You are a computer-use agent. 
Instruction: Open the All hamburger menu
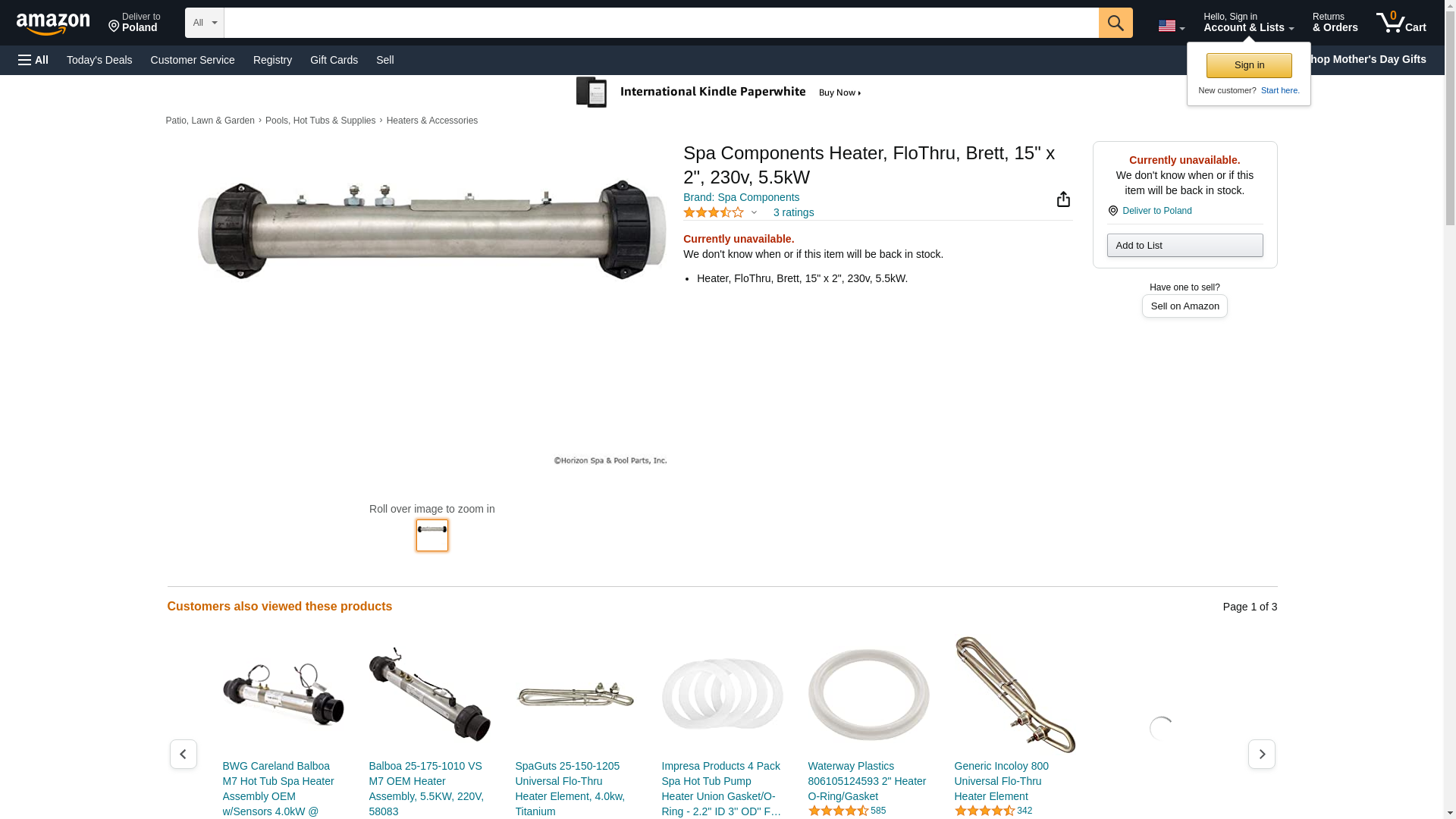[33, 60]
